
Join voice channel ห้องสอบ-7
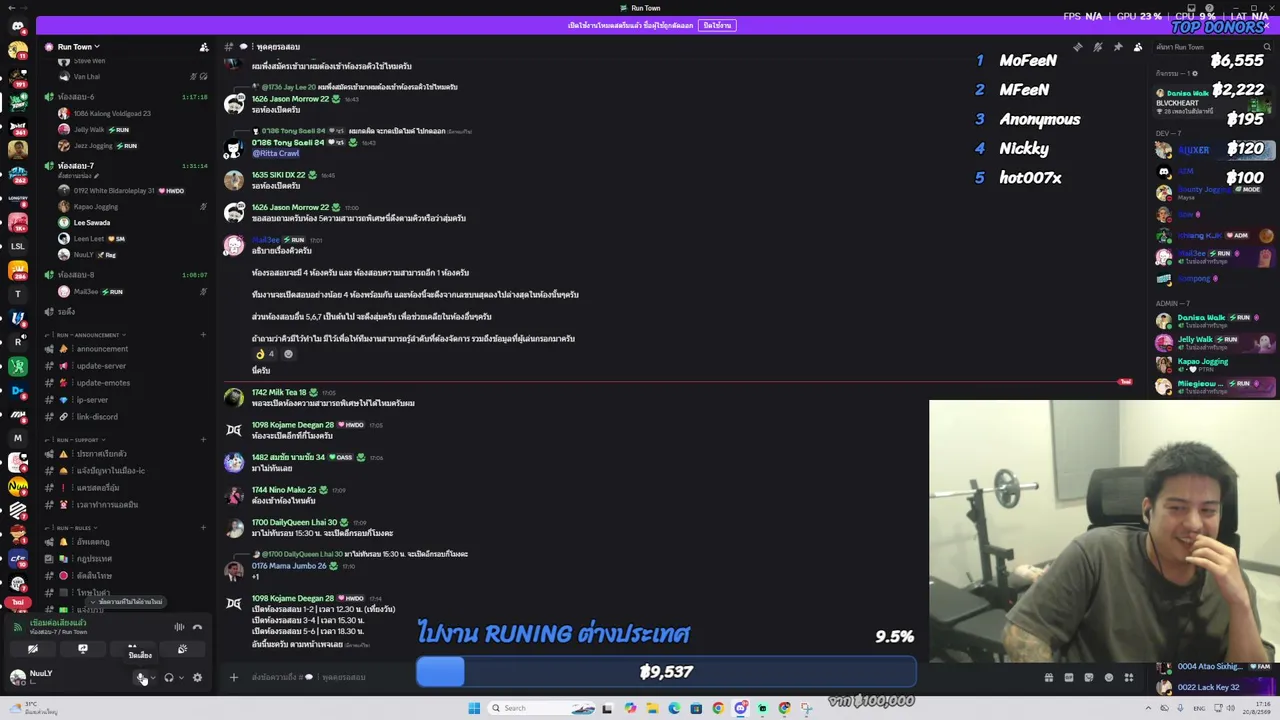(125, 166)
